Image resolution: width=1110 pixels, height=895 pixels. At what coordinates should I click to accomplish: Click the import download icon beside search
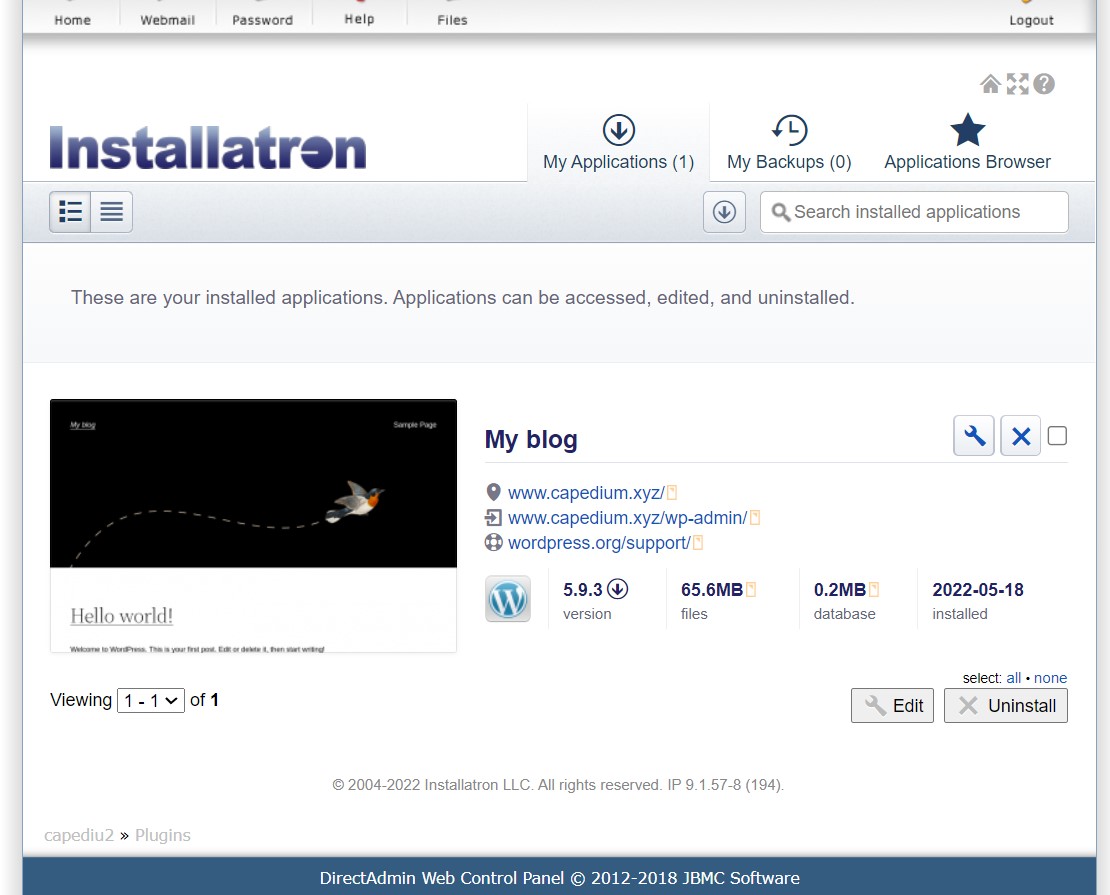tap(724, 212)
